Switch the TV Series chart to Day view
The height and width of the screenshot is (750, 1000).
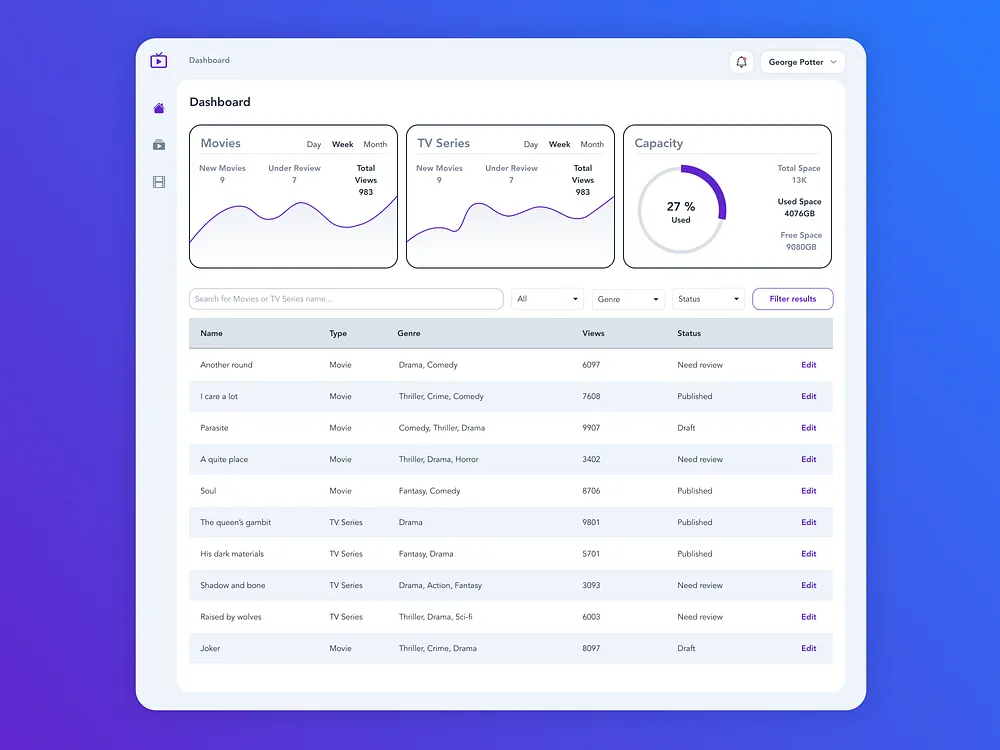coord(531,144)
